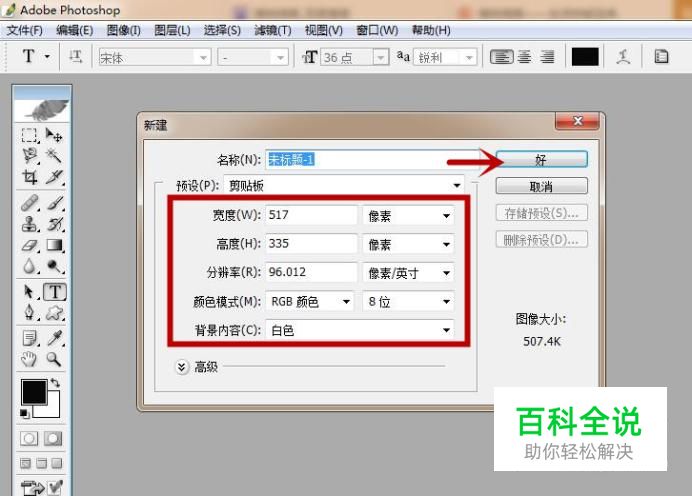This screenshot has height=496, width=692.
Task: Open the 滤镜(T) menu
Action: (273, 30)
